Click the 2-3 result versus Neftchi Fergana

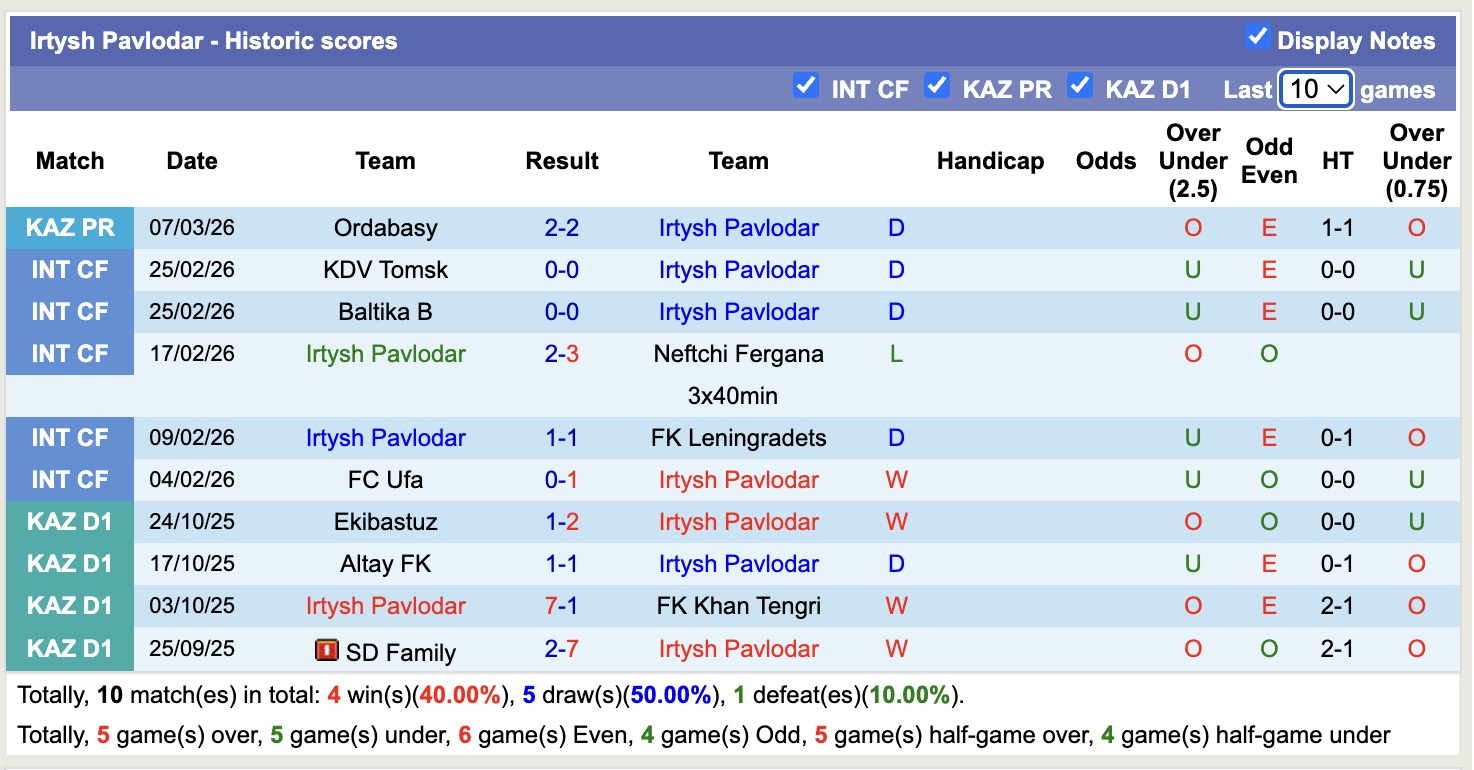562,354
